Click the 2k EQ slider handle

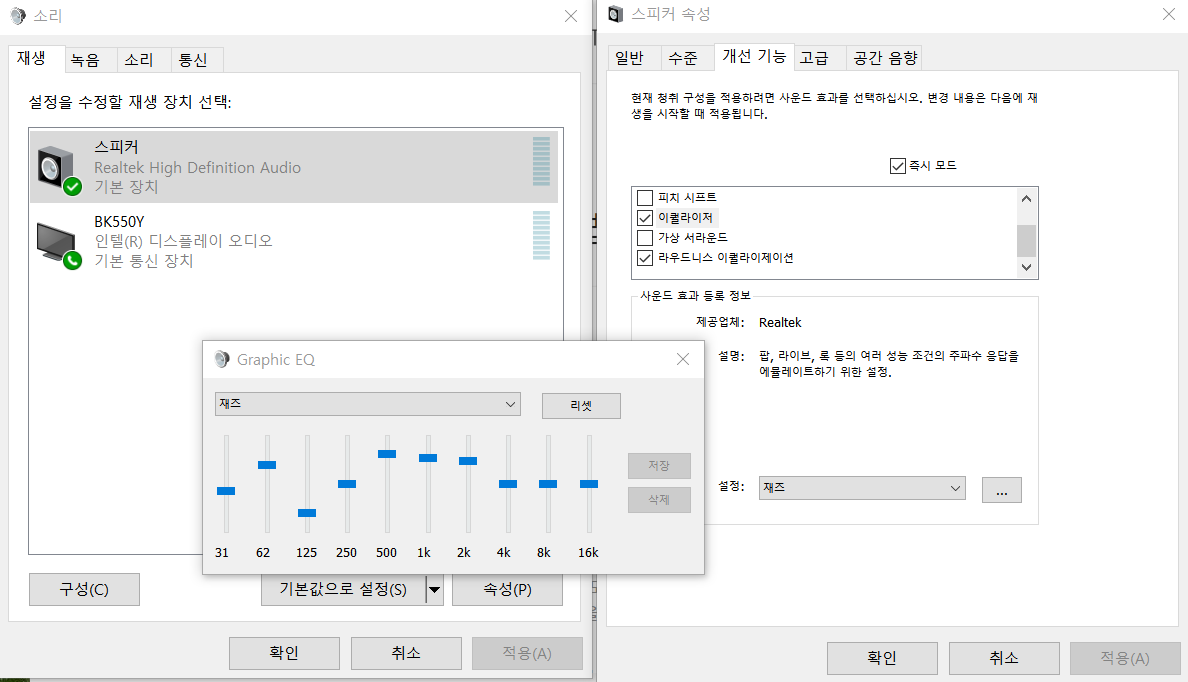coord(468,461)
